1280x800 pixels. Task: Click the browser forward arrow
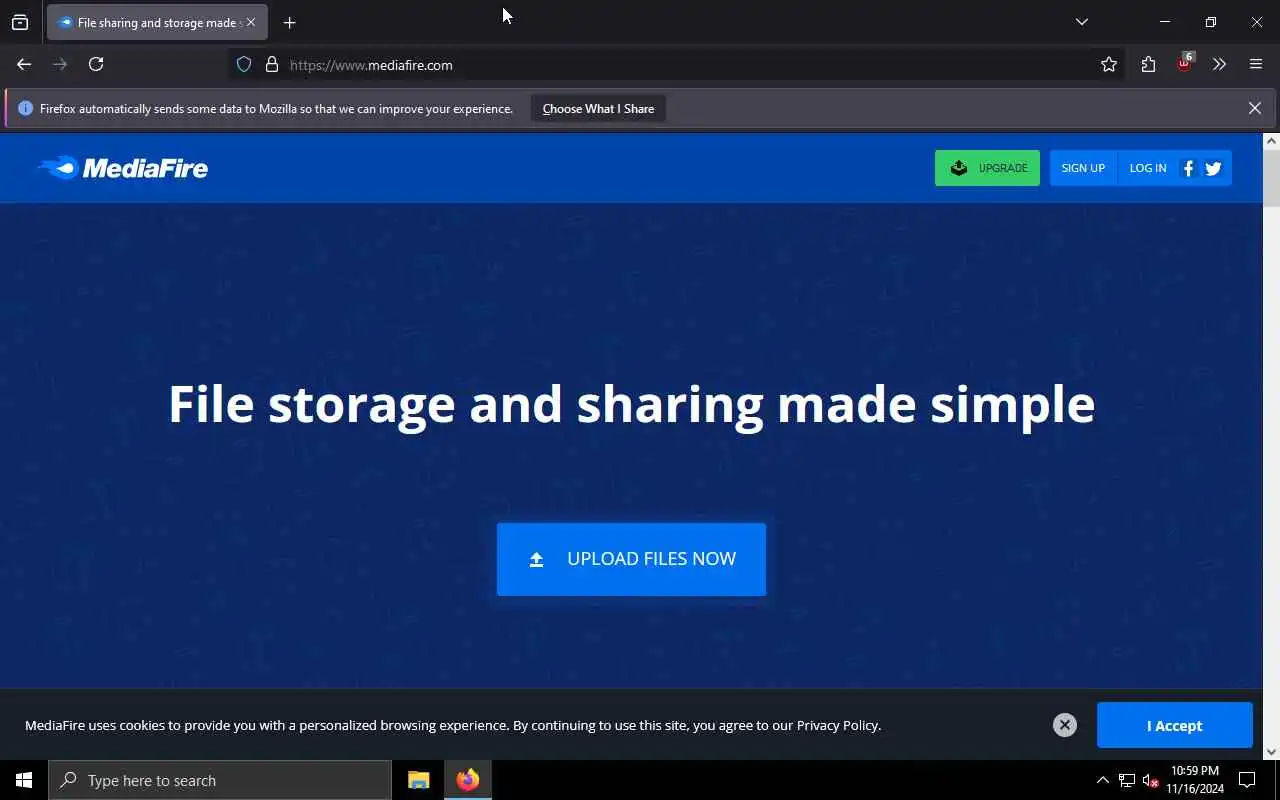[60, 64]
